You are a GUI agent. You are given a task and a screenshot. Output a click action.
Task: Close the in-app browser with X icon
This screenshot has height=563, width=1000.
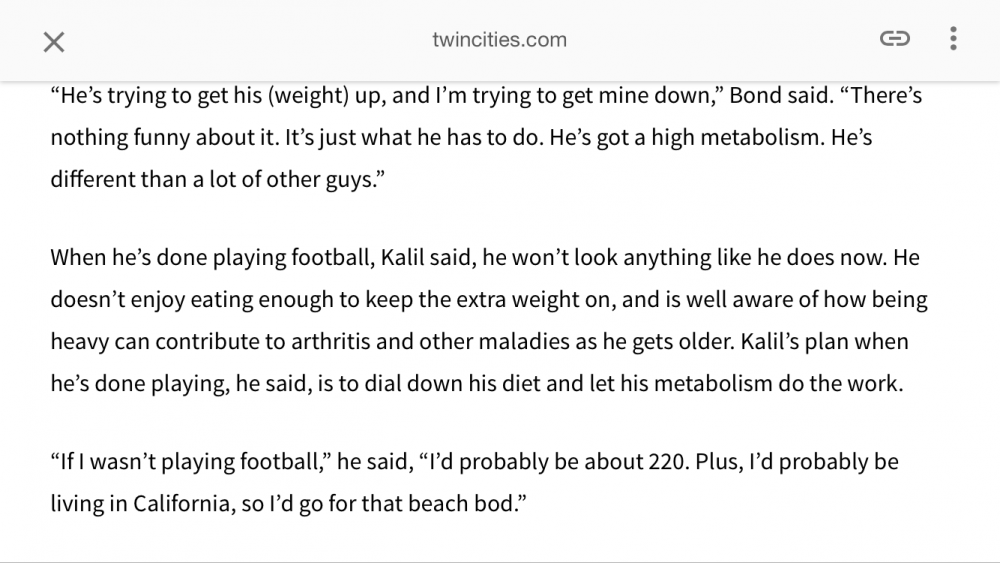[x=54, y=42]
